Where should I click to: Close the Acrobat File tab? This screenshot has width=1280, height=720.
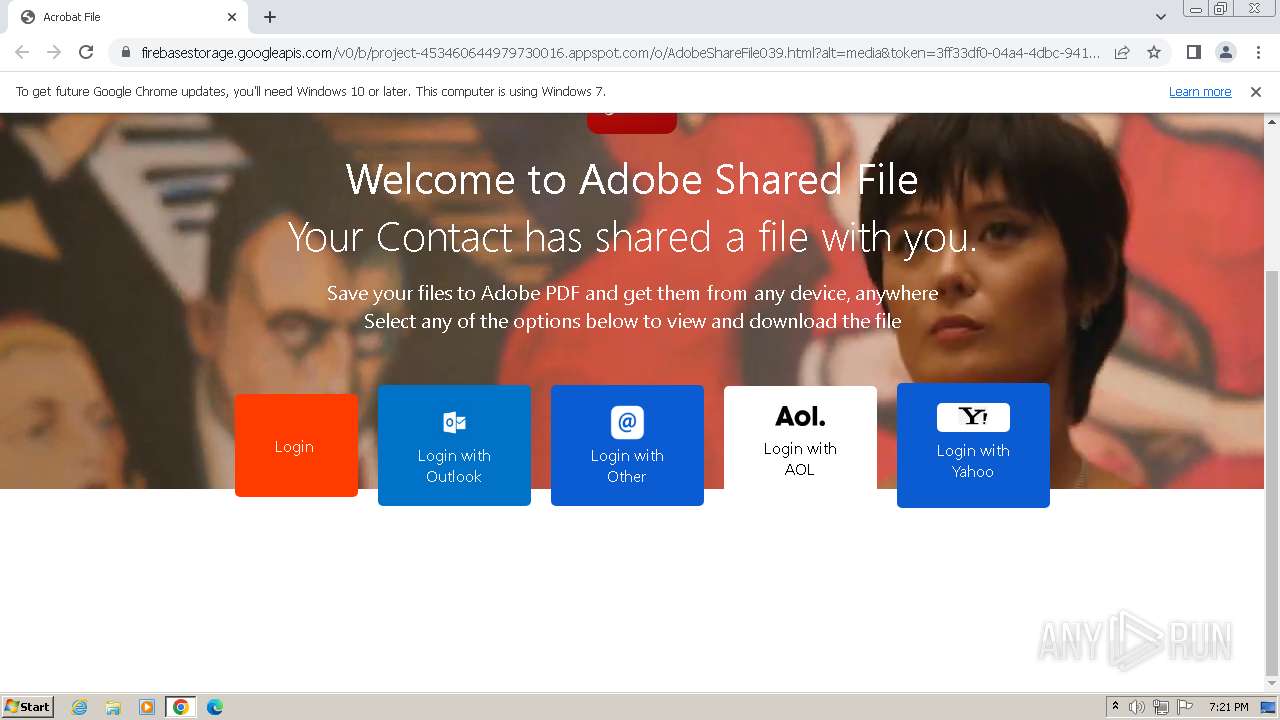click(x=232, y=17)
